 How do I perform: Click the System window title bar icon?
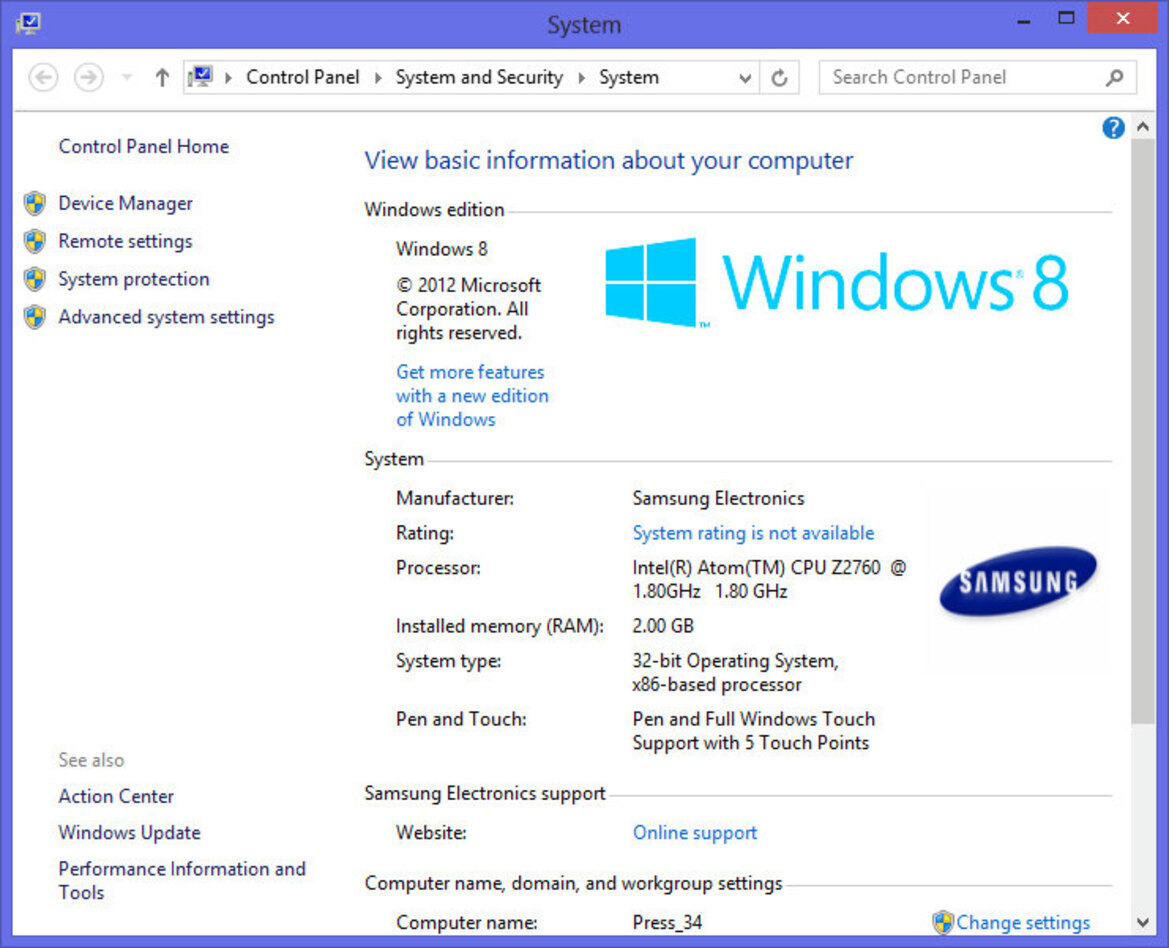point(29,23)
